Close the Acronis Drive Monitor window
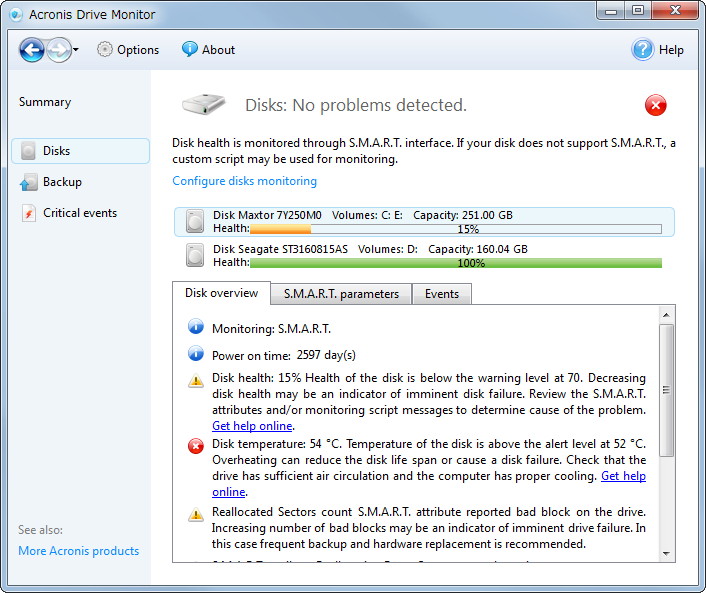706x593 pixels. click(675, 11)
